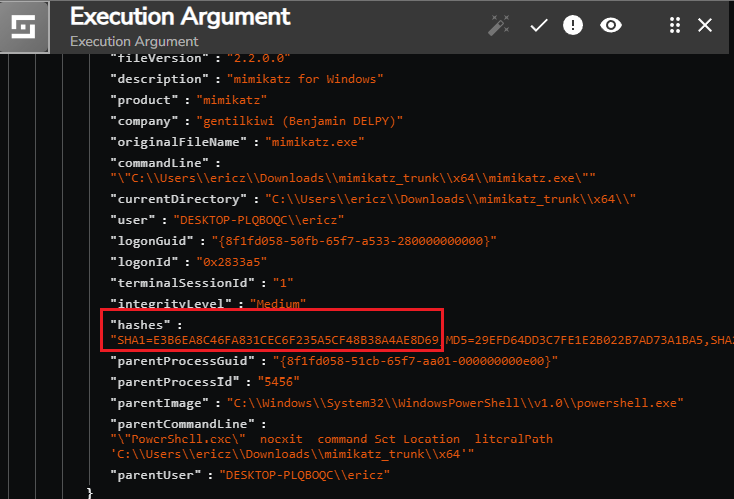Select parentUser value "DESKTOP-PLQBOQC\\ericz"

coord(305,475)
